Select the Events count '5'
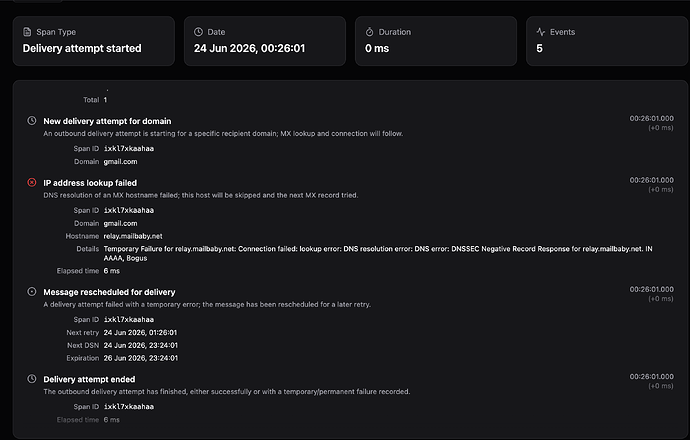The image size is (690, 440). [x=540, y=48]
